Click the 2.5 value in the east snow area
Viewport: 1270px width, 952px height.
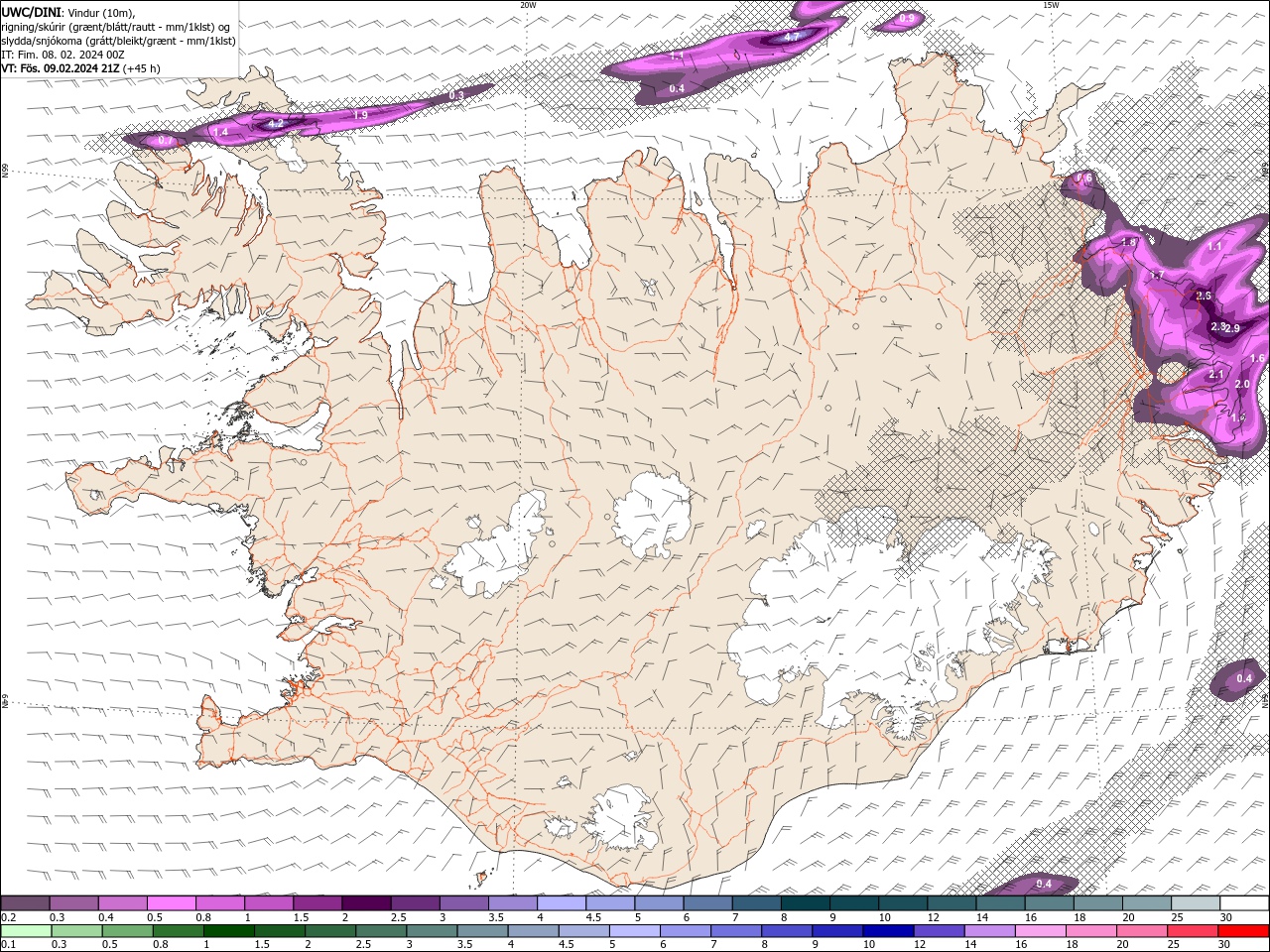pos(1205,296)
